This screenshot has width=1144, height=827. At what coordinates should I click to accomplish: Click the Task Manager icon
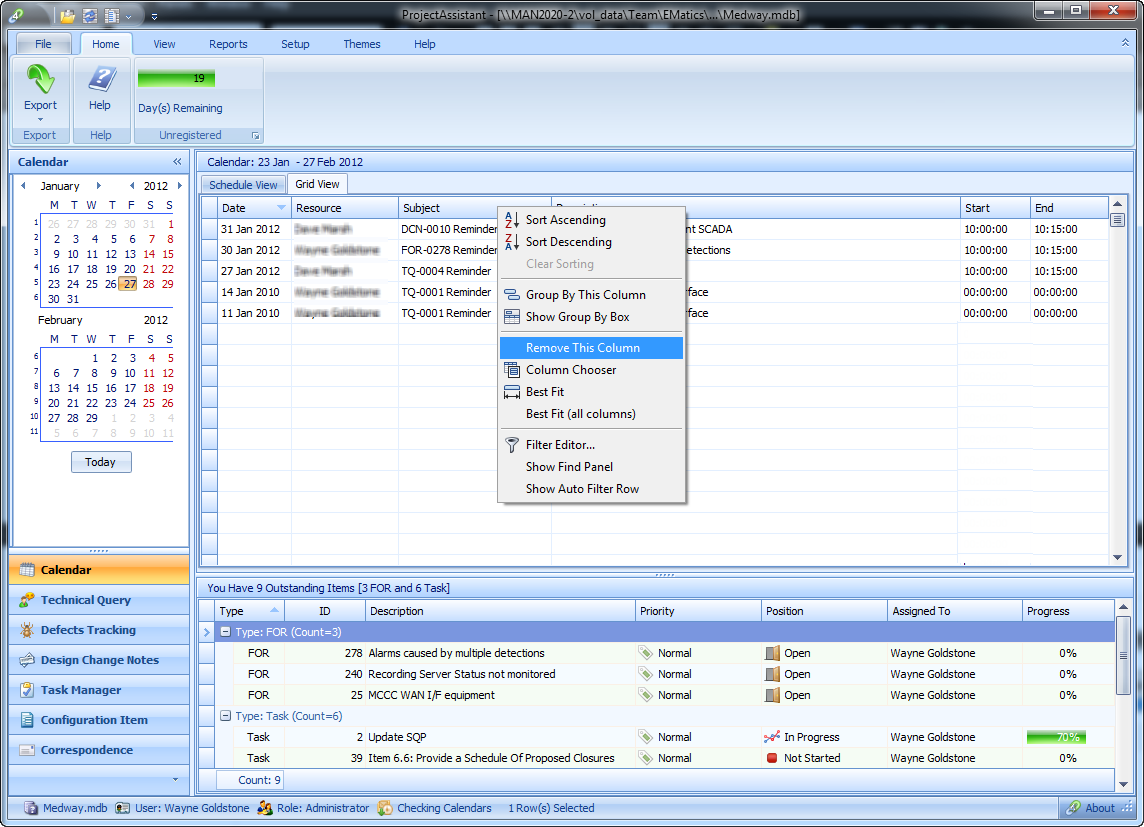coord(27,689)
